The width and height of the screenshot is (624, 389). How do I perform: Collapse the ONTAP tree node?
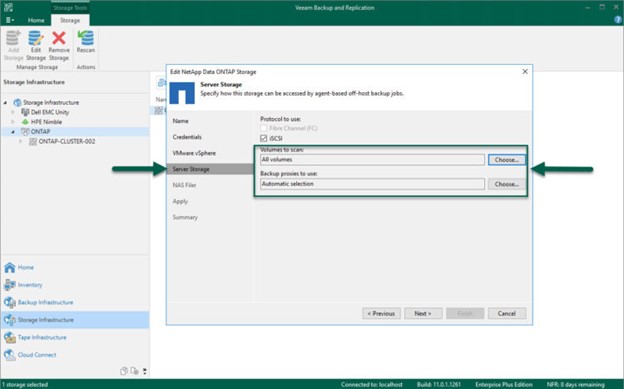tap(13, 131)
